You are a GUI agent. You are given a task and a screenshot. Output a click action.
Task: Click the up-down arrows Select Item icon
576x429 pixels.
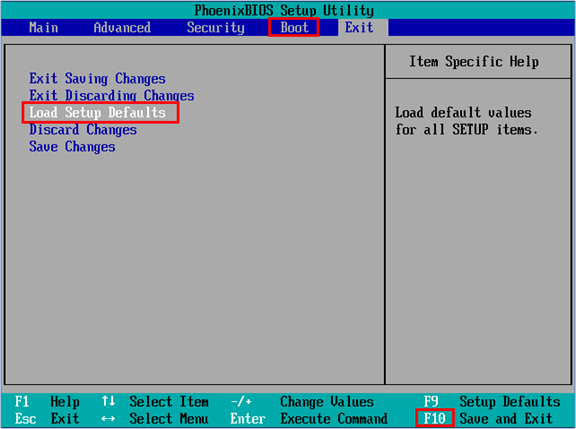tap(108, 401)
